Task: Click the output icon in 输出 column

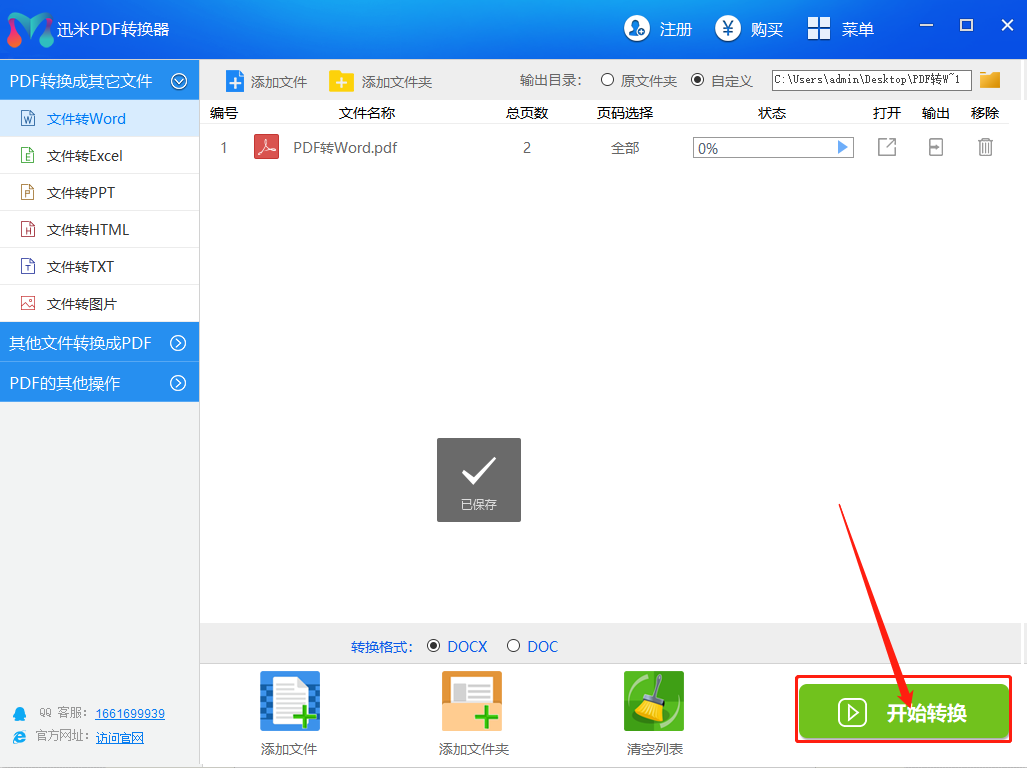Action: 935,148
